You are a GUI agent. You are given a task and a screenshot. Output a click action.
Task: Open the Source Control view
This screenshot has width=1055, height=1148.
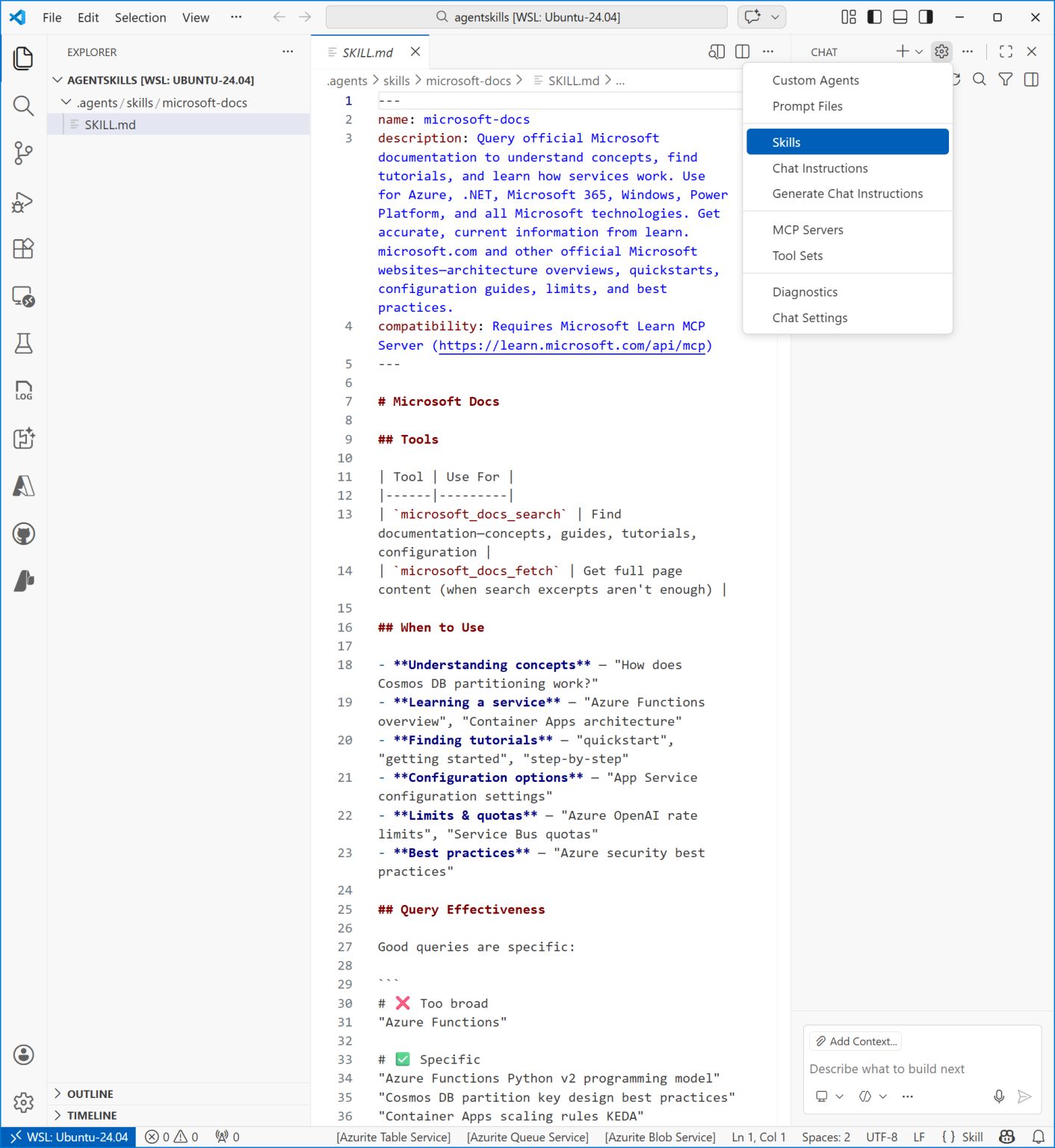tap(23, 153)
